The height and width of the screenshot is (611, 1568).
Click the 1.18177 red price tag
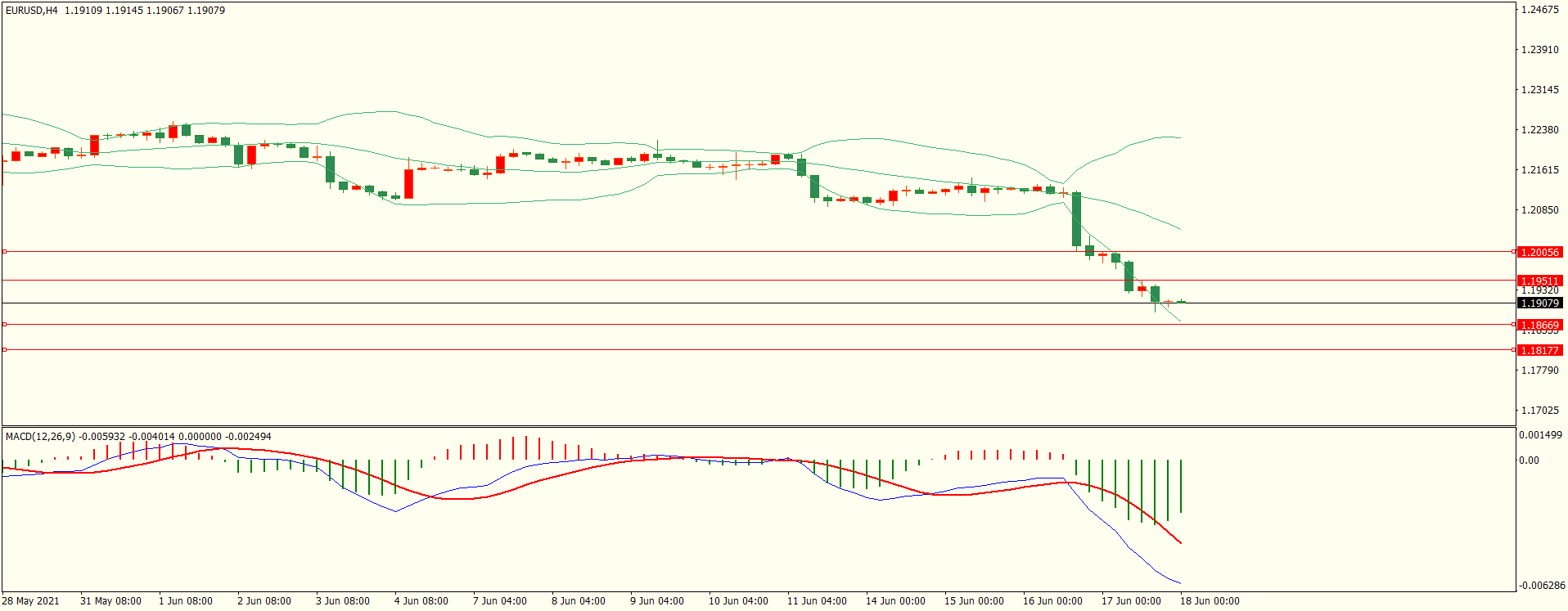pyautogui.click(x=1539, y=351)
